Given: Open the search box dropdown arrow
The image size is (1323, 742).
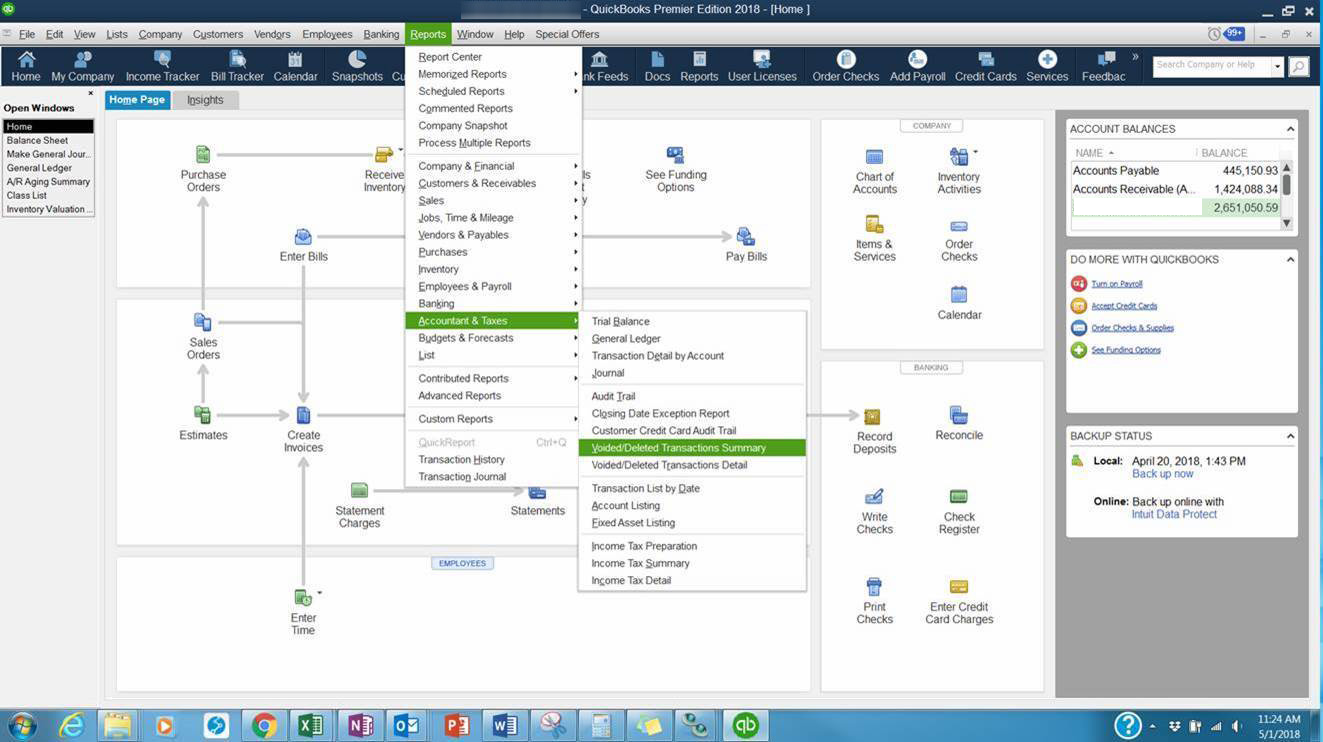Looking at the screenshot, I should coord(1277,66).
